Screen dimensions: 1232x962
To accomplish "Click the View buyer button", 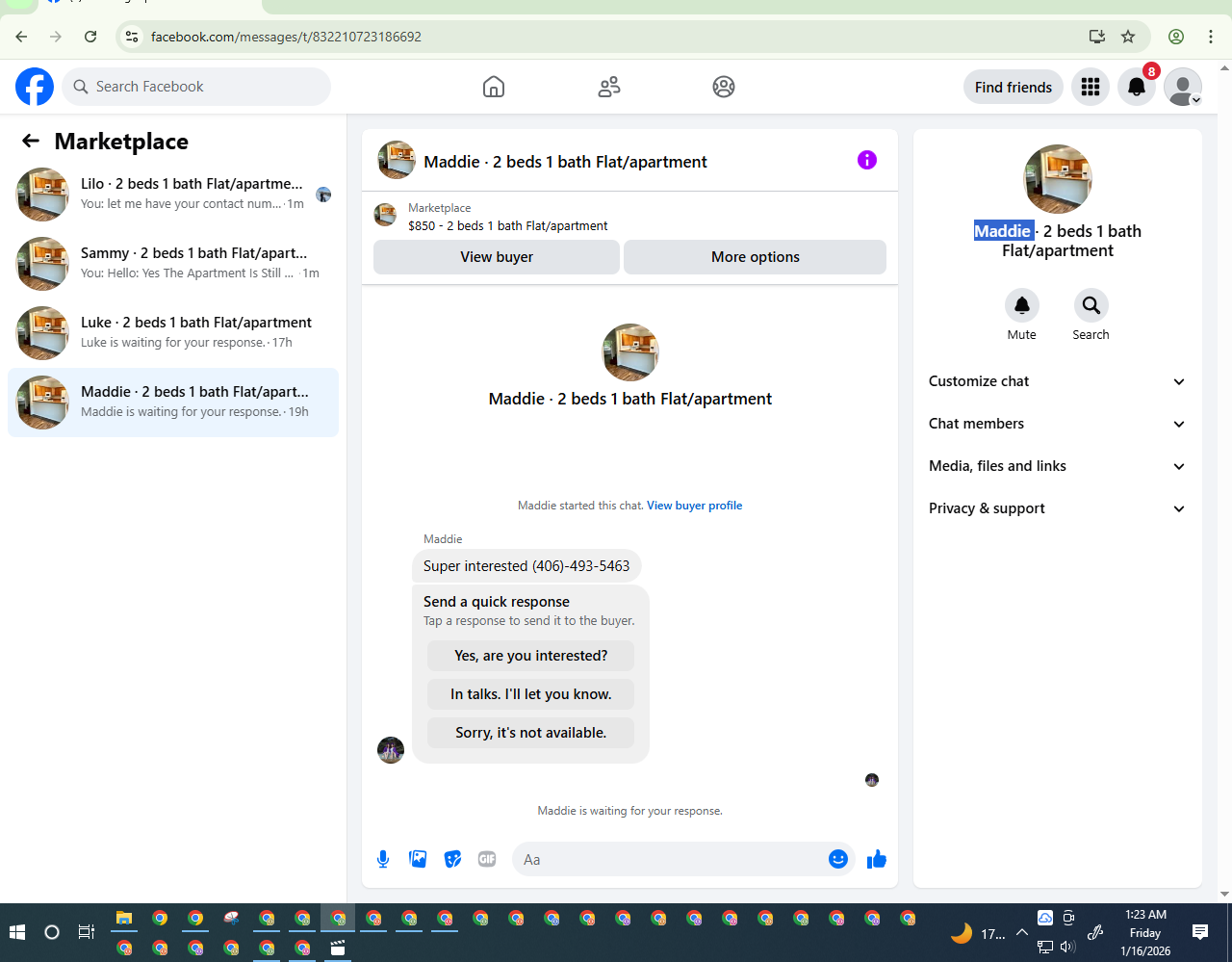I will coord(497,257).
